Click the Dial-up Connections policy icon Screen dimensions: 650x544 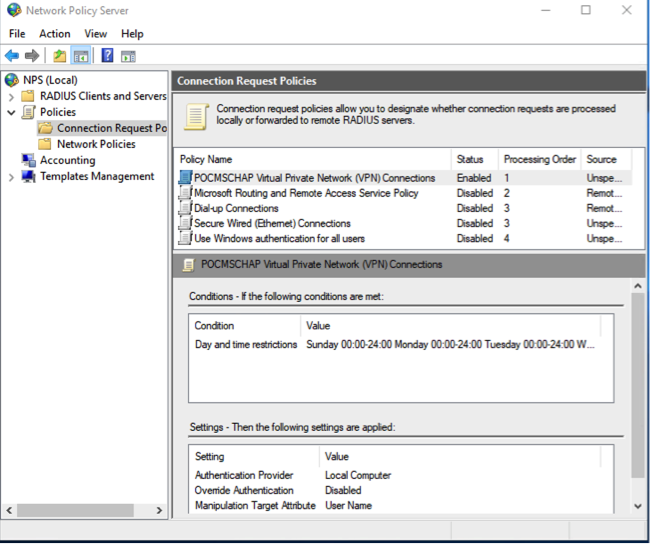point(185,208)
